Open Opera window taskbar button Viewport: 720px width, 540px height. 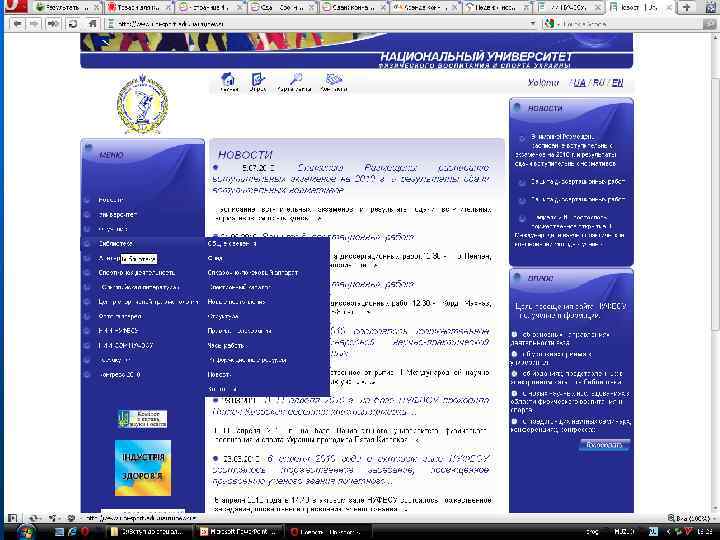tap(328, 532)
